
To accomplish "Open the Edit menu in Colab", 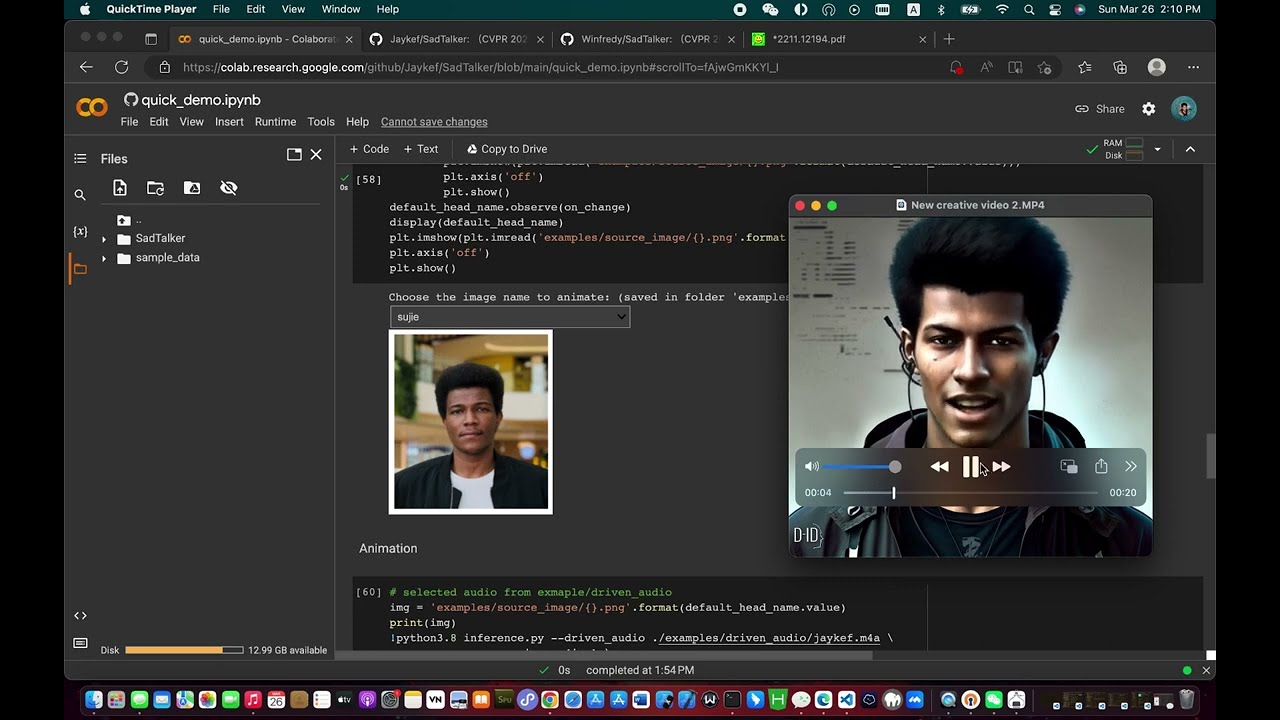I will (x=159, y=122).
